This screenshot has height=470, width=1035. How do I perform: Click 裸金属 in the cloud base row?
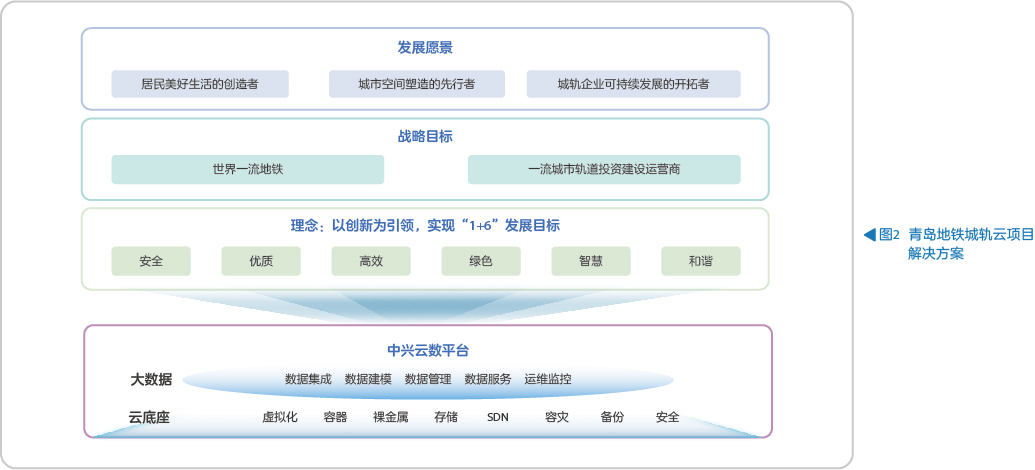click(x=391, y=417)
